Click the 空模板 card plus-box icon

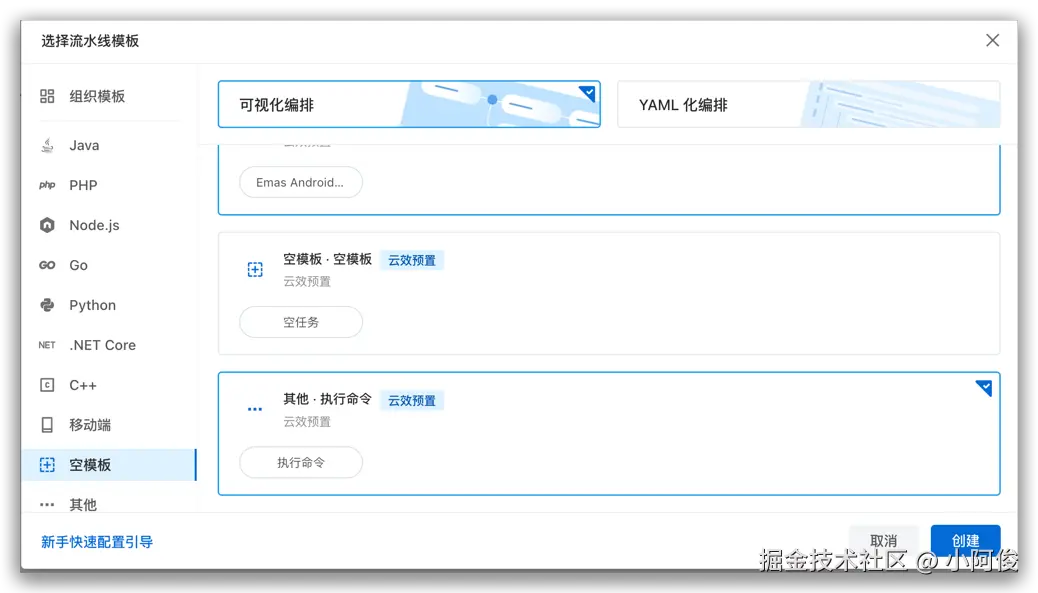255,269
